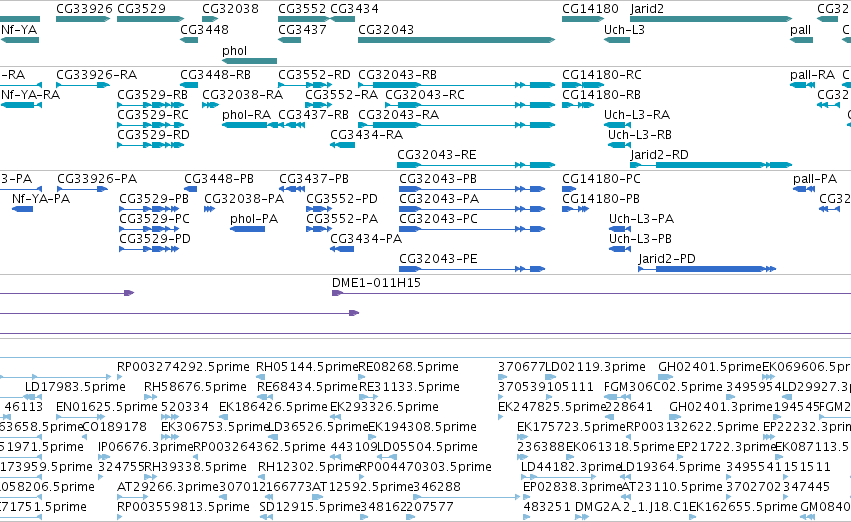This screenshot has width=851, height=522.
Task: Select transcript CG3529-RC
Action: click(x=153, y=114)
